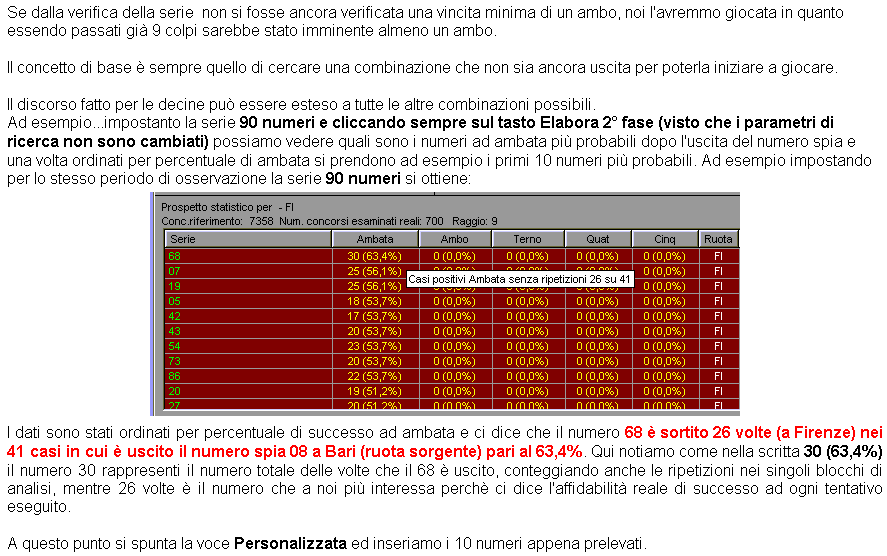
Task: Click tooltip 'Casi positivi Ambata senza ripetizioni'
Action: 520,279
